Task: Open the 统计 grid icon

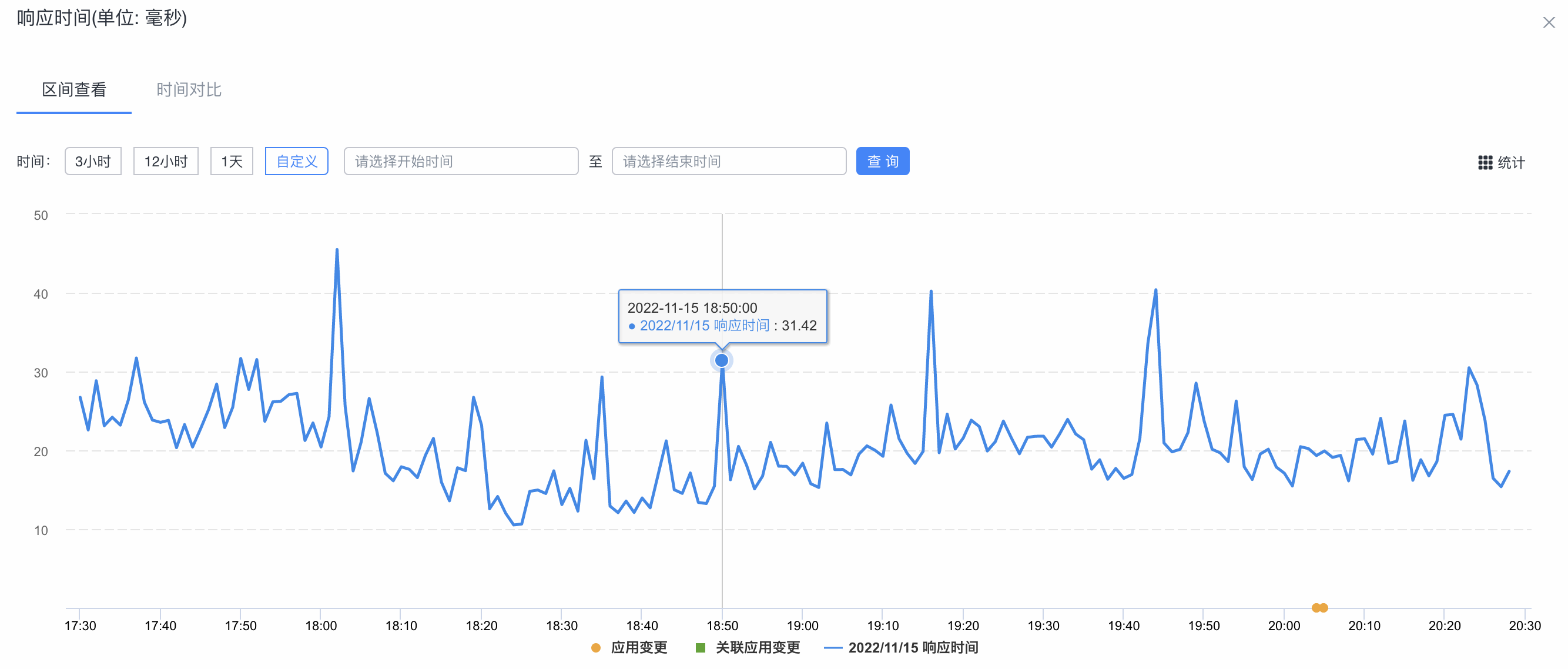Action: pos(1485,162)
